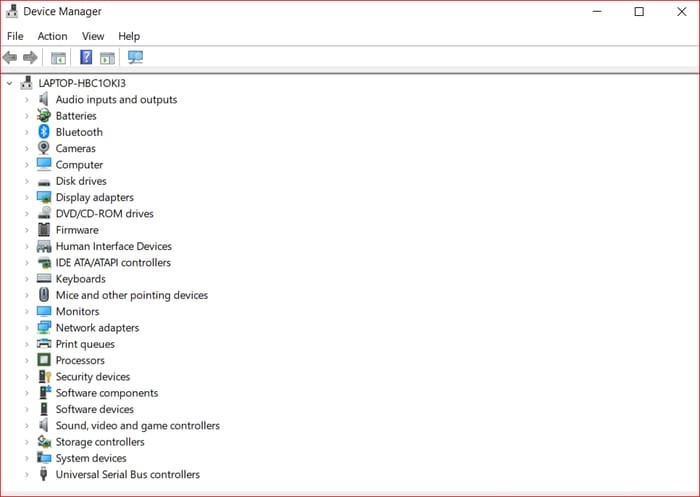The image size is (700, 497).
Task: Click the Audio inputs and outputs speaker icon
Action: point(44,99)
